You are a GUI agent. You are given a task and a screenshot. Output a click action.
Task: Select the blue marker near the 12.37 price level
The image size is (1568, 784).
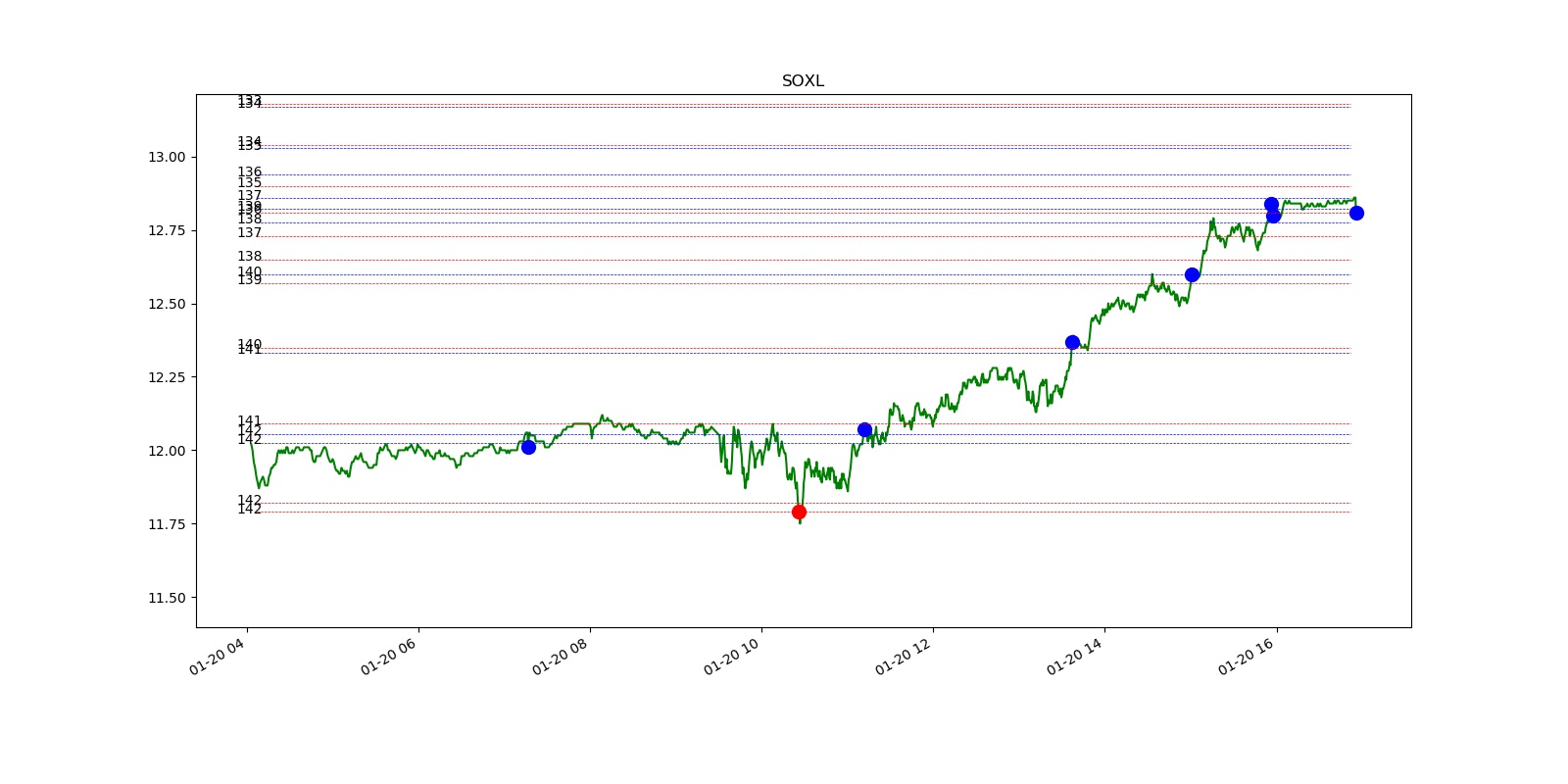tap(1072, 342)
